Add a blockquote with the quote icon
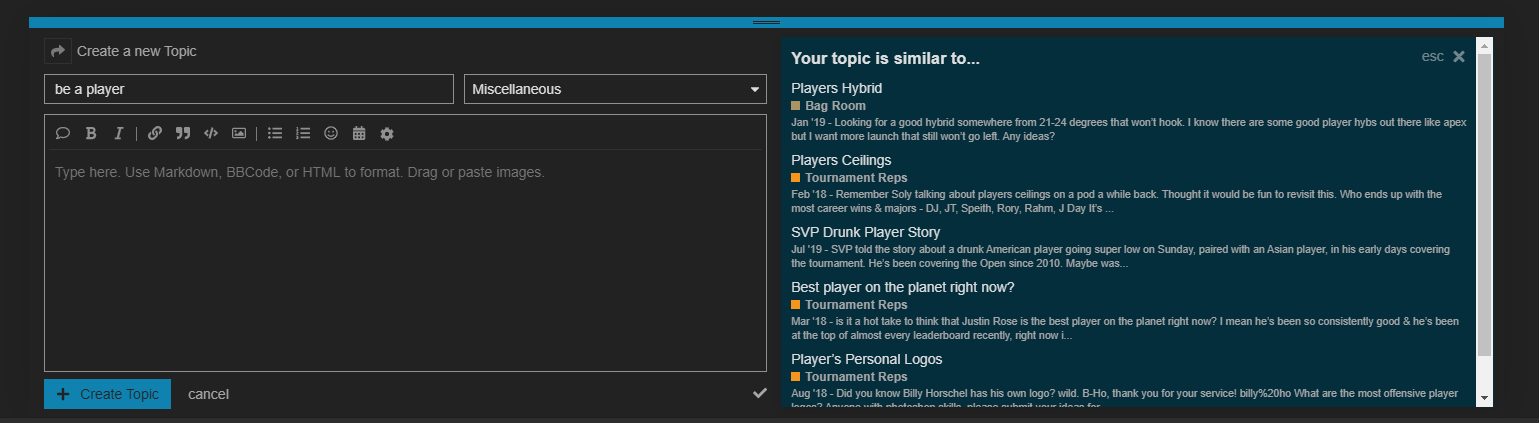Screen dimensions: 1539x423 click(183, 133)
